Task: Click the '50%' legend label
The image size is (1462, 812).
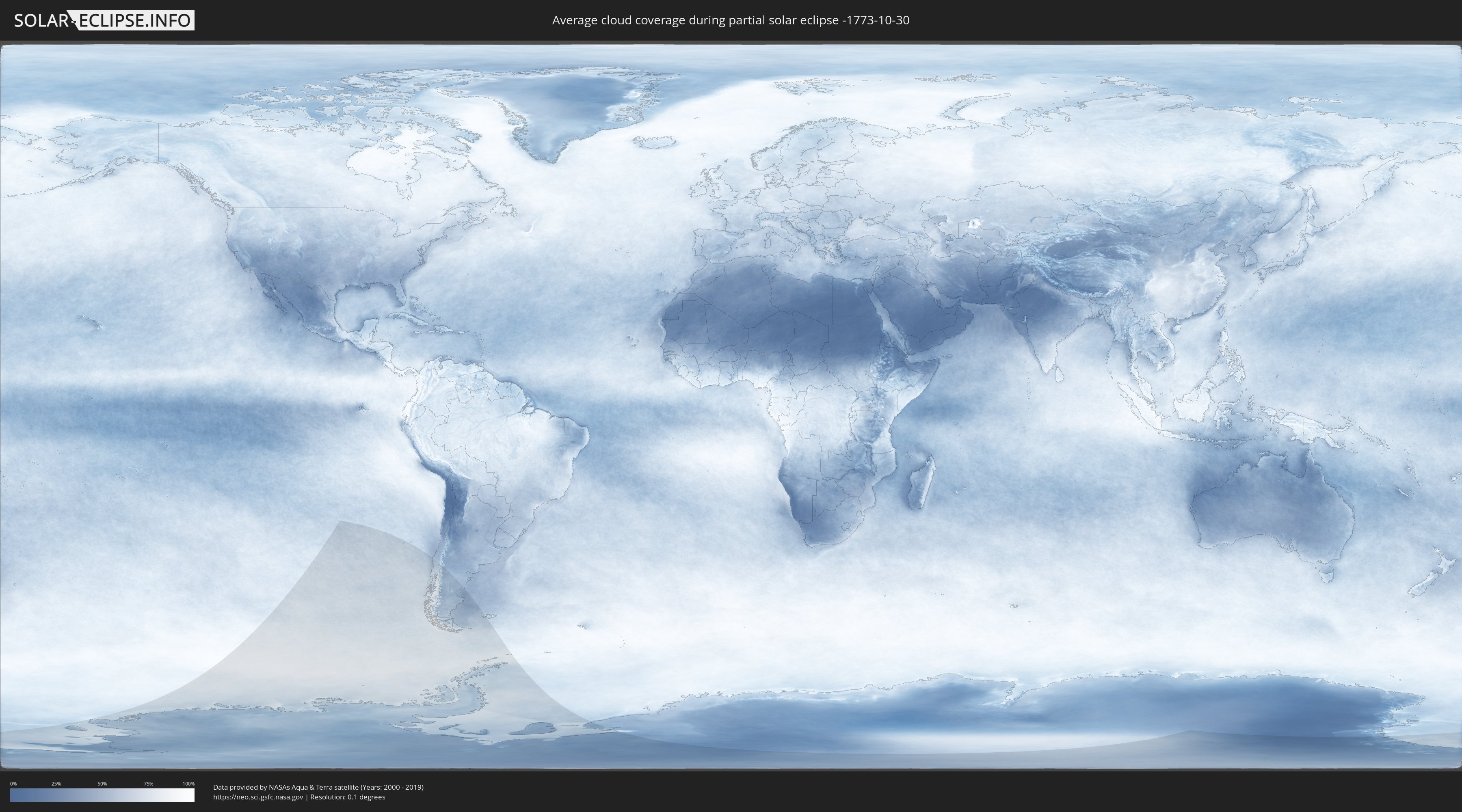Action: point(102,784)
